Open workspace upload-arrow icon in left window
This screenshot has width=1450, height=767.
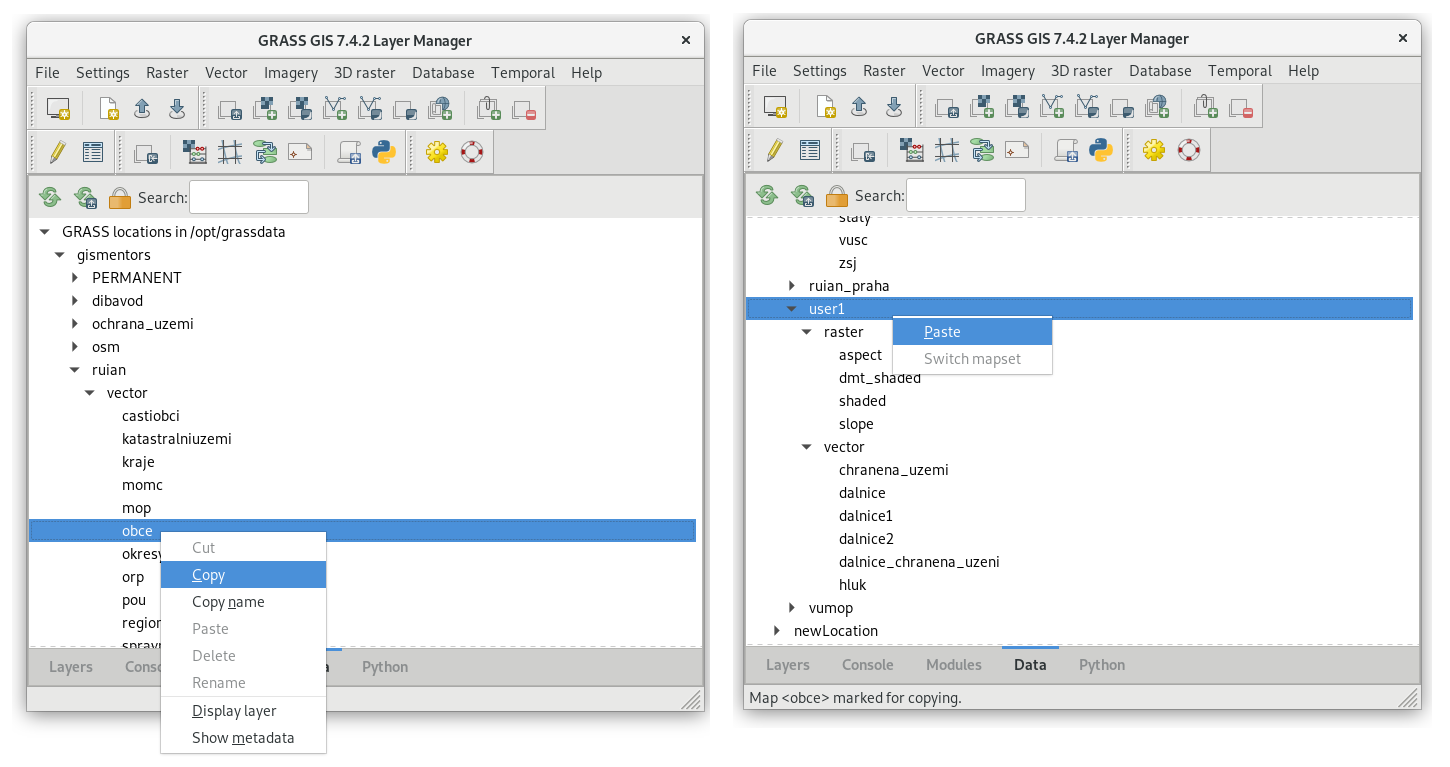pos(142,108)
